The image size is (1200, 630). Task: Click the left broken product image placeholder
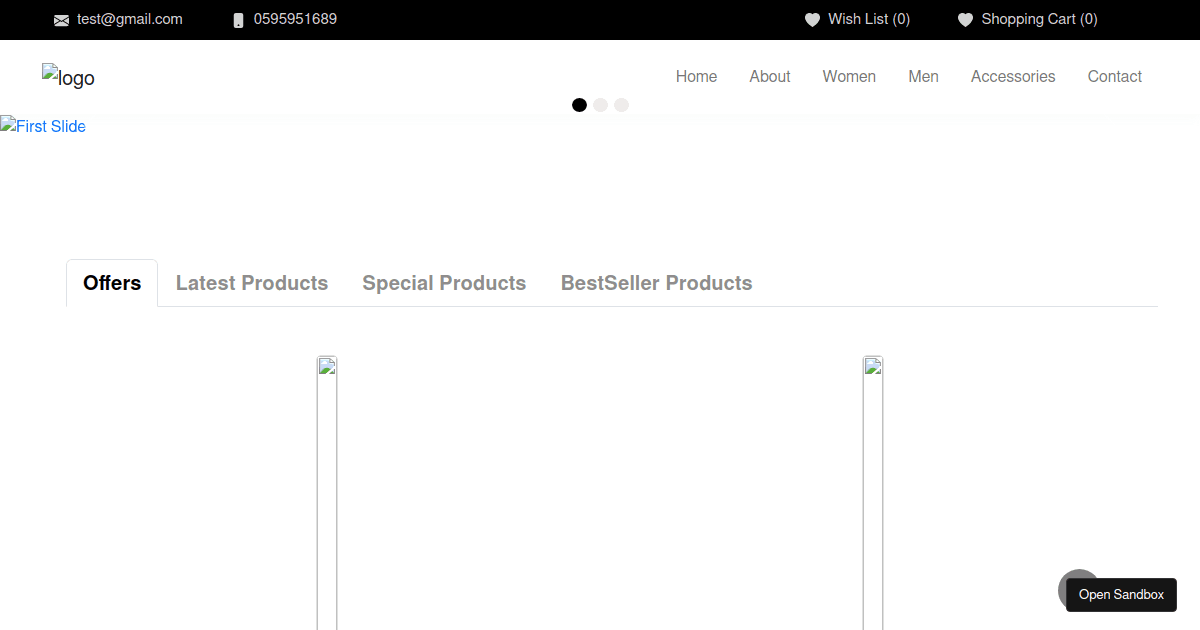click(327, 365)
